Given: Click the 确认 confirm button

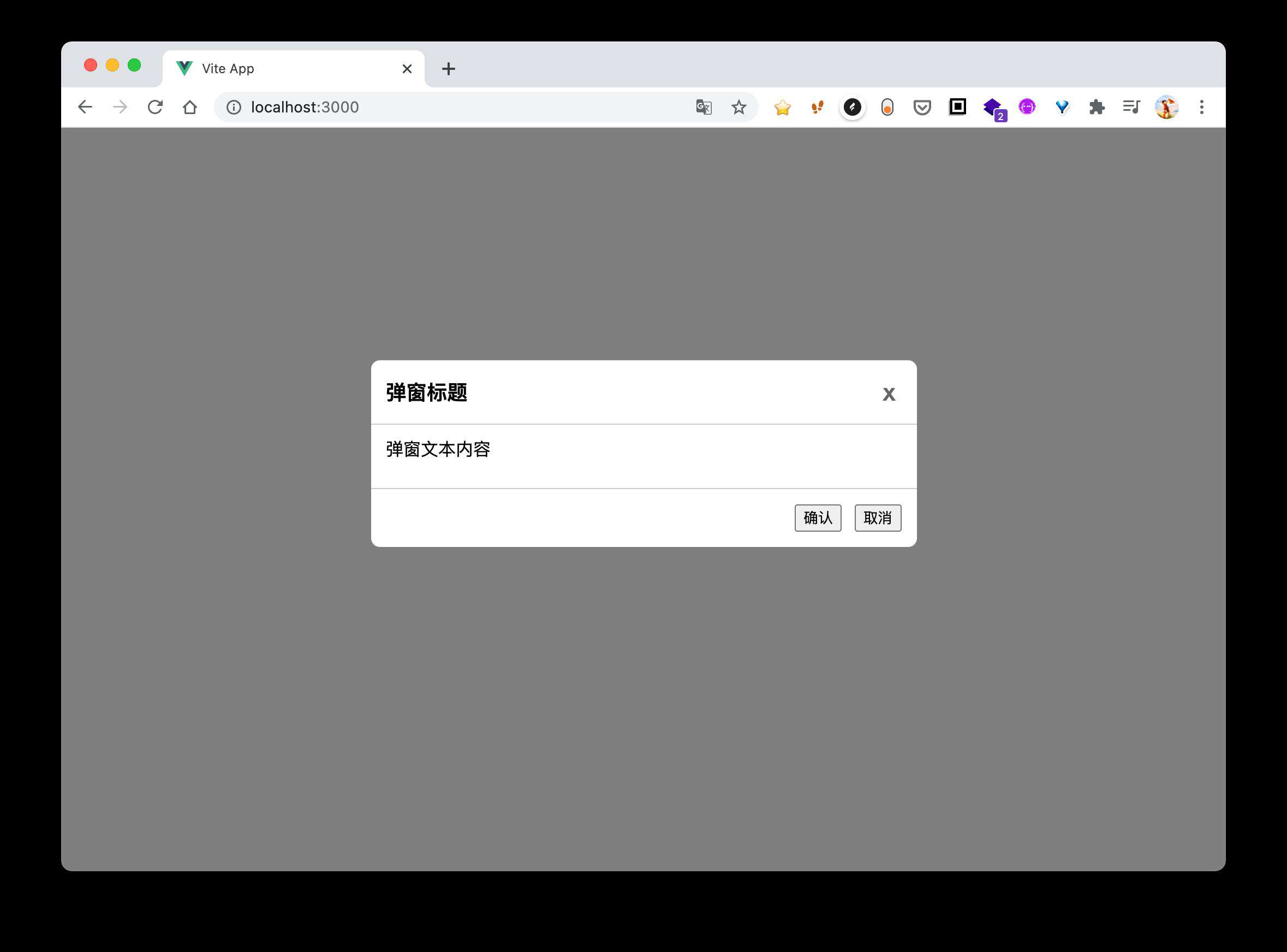Looking at the screenshot, I should [818, 518].
